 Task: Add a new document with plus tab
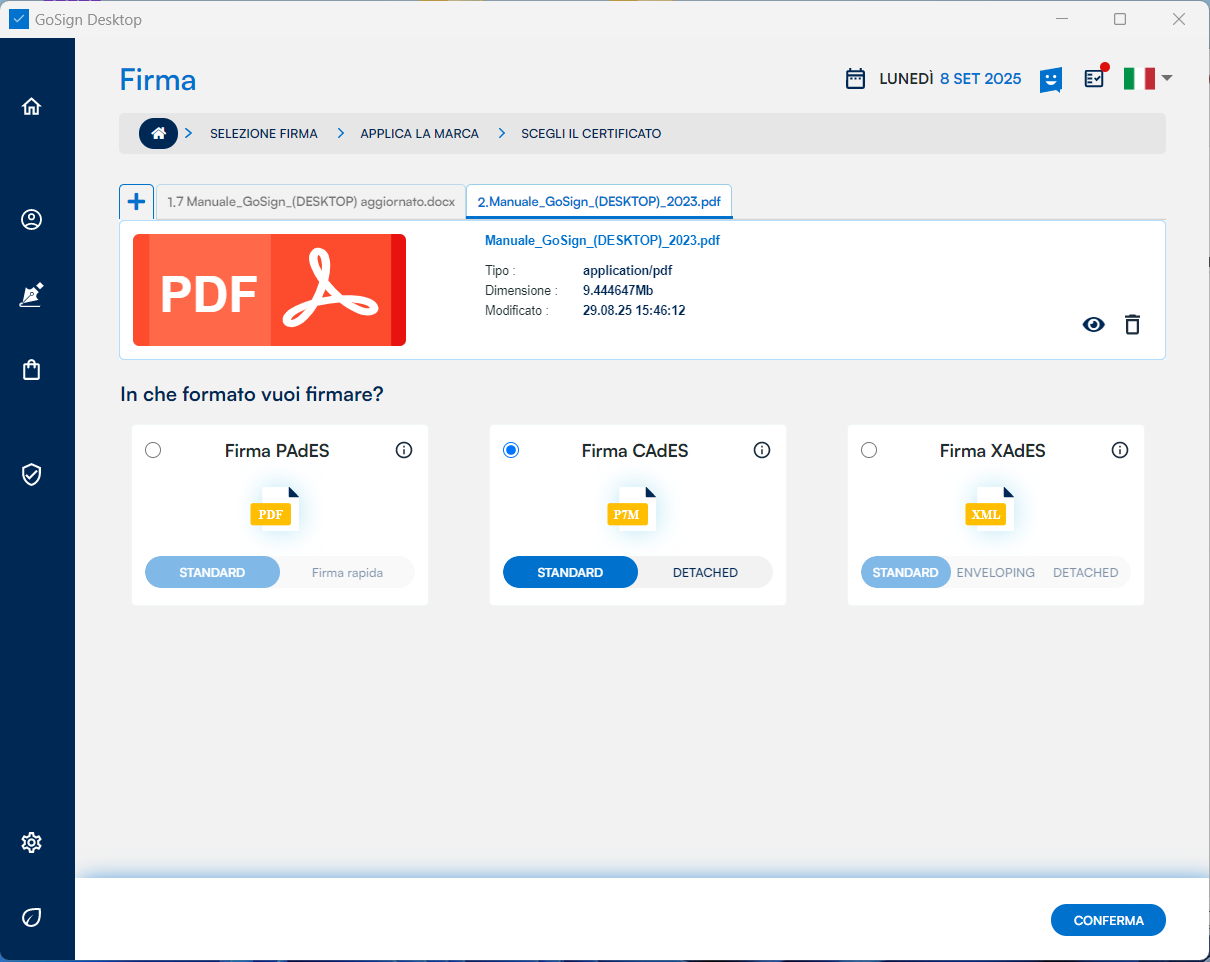tap(136, 201)
